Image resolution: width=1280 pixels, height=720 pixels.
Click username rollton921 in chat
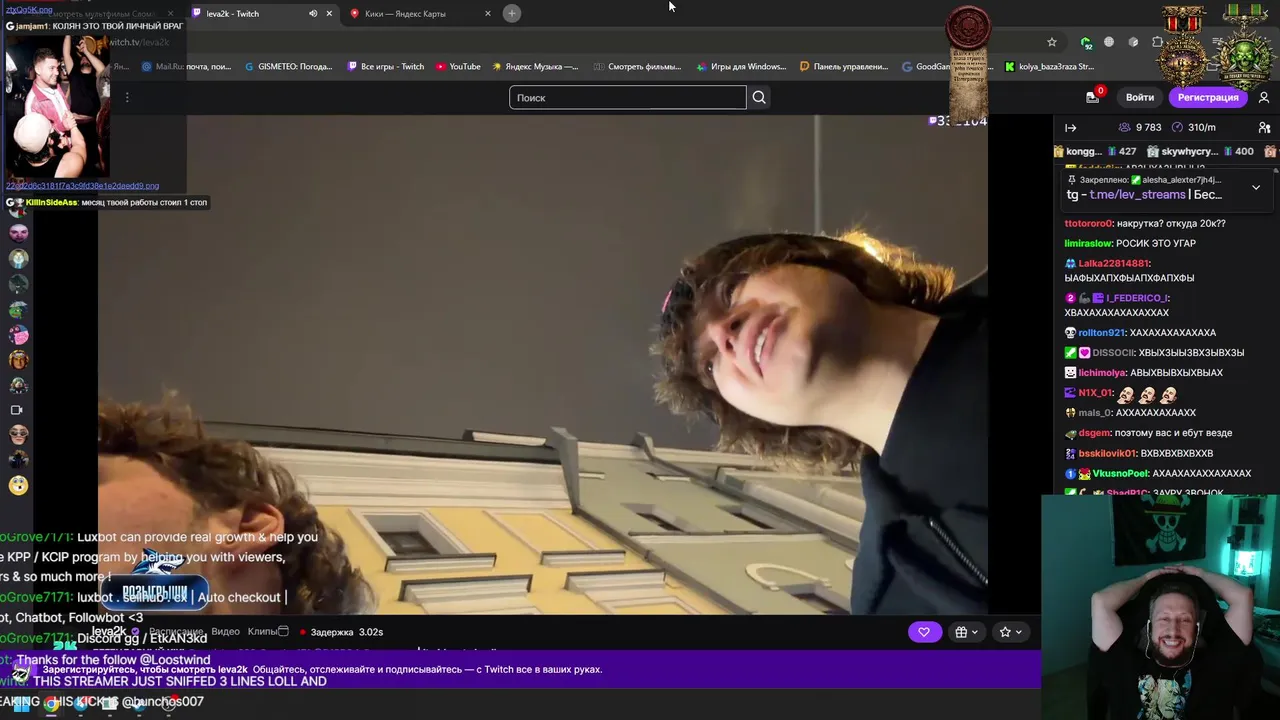(x=1101, y=333)
